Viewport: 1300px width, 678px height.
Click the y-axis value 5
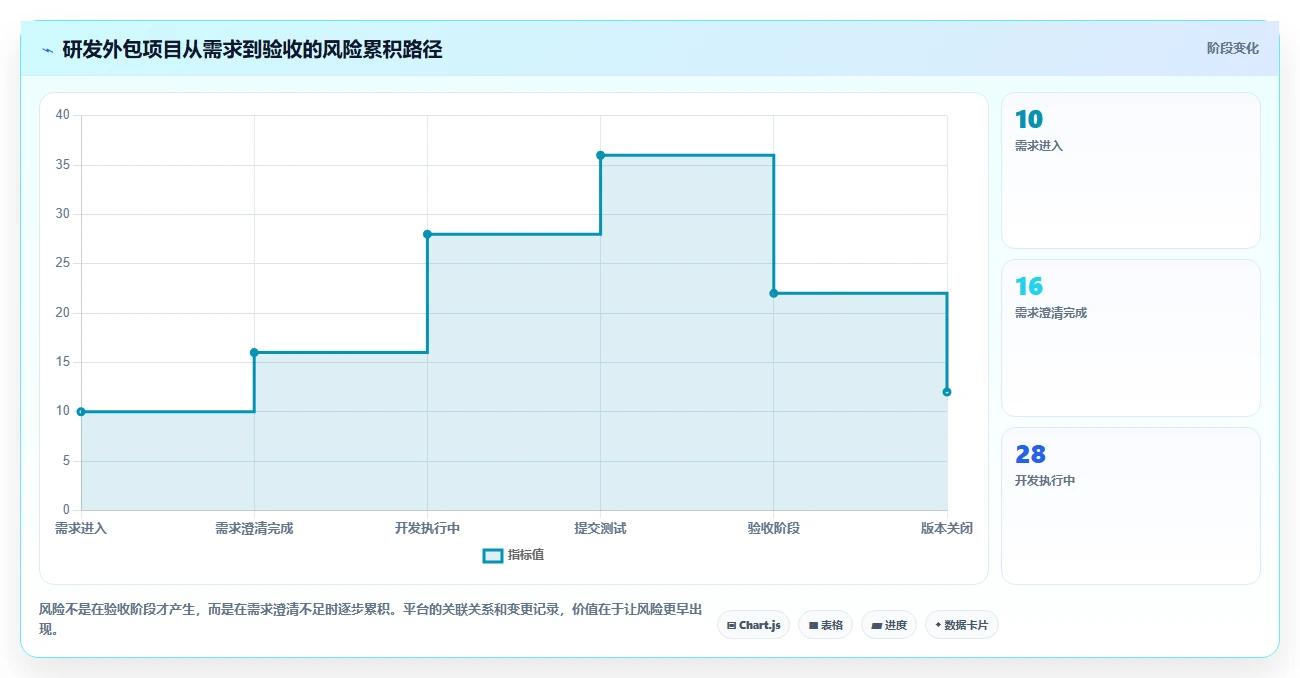(66, 461)
